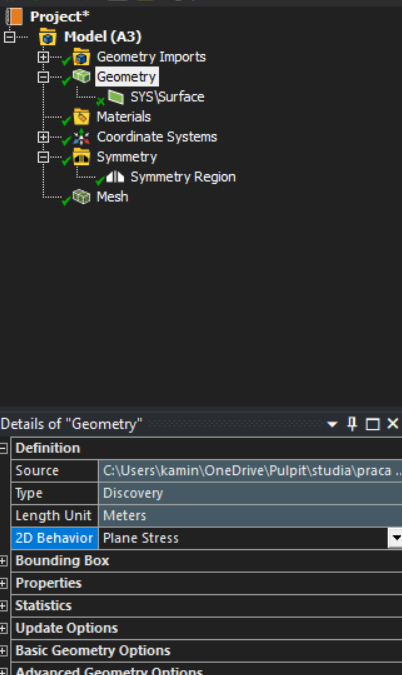This screenshot has height=675, width=402.
Task: Click the Geometry Imports folder icon
Action: tap(81, 57)
